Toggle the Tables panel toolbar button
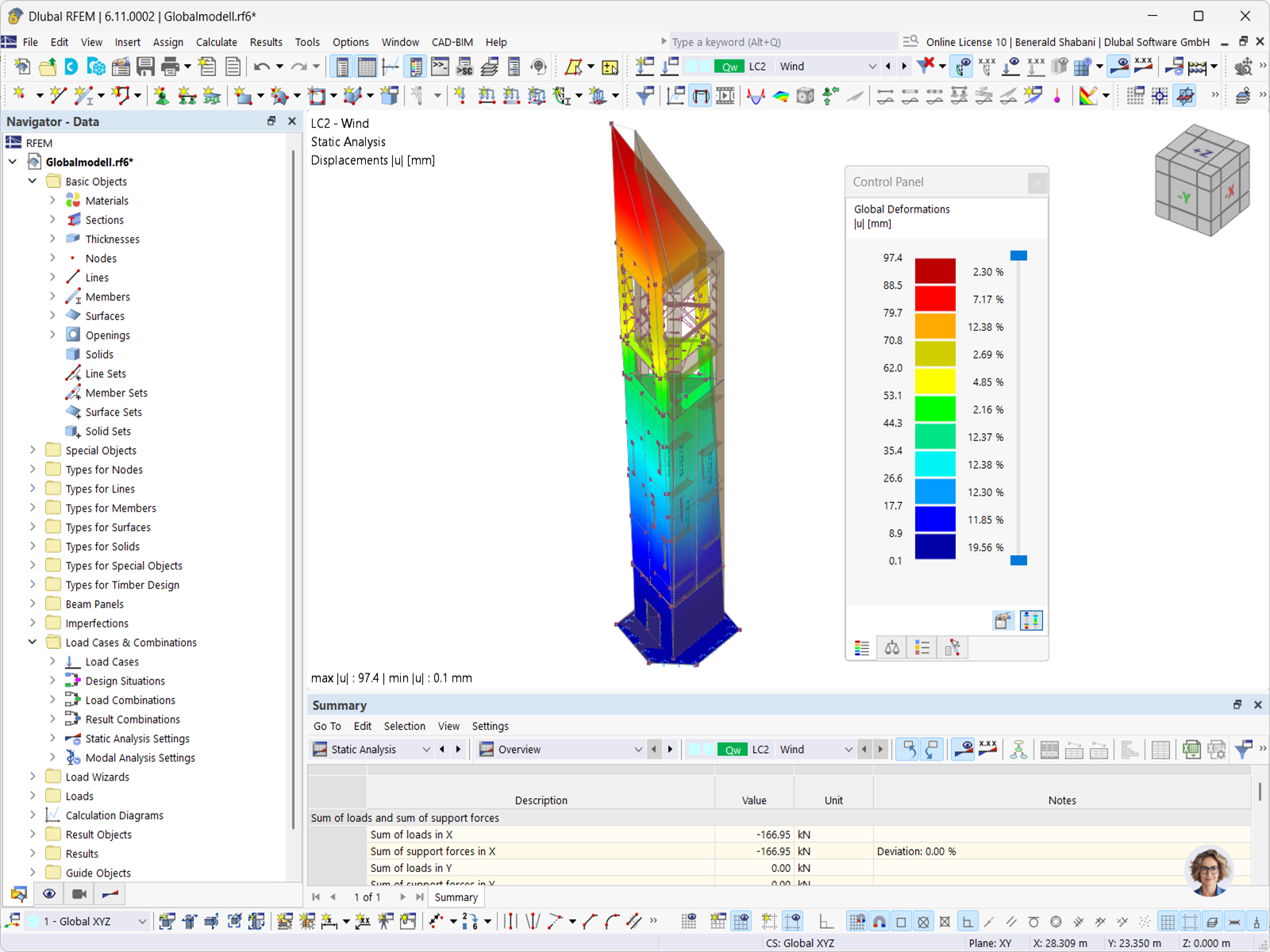The image size is (1270, 952). pyautogui.click(x=367, y=67)
